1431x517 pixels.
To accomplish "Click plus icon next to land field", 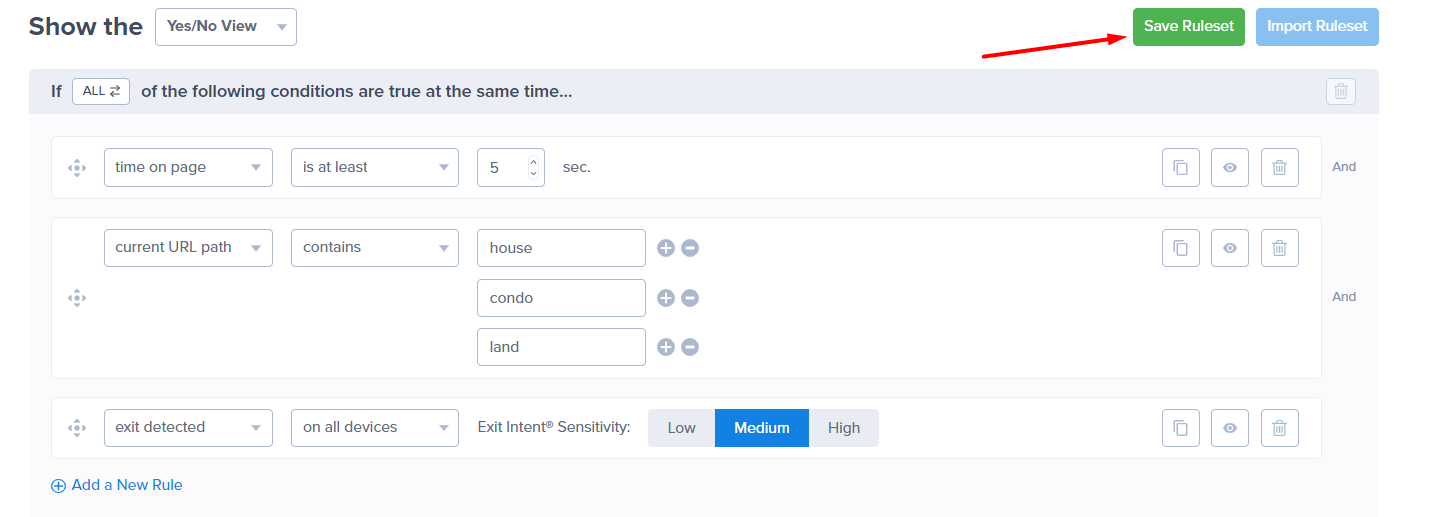I will tap(666, 347).
